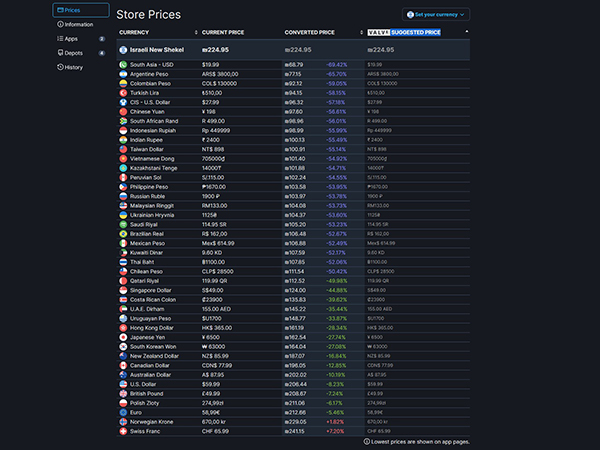Image resolution: width=600 pixels, height=450 pixels.
Task: Open the Information sidebar item
Action: (x=75, y=24)
